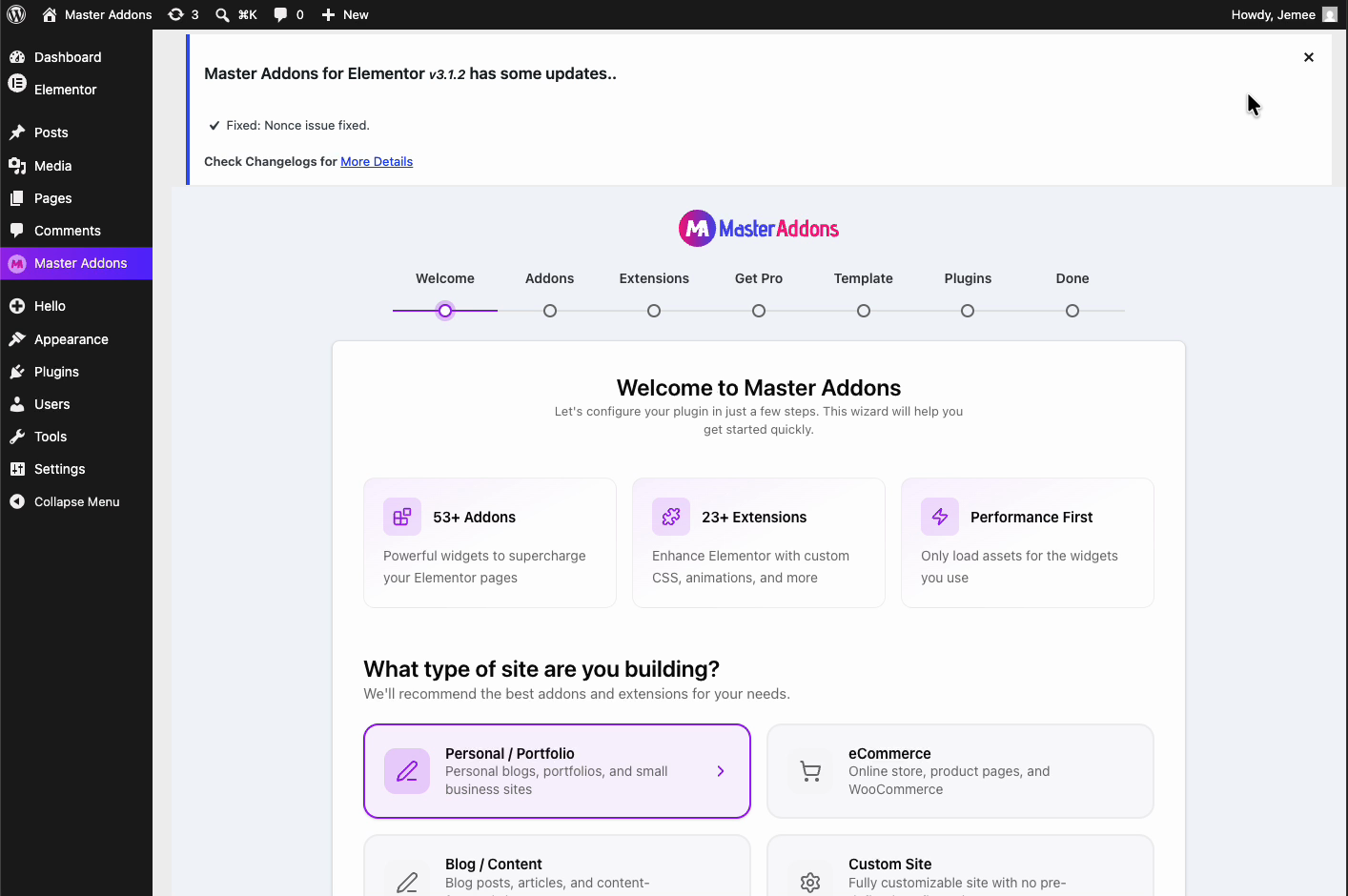
Task: Open Elementor label in the sidebar
Action: click(66, 90)
